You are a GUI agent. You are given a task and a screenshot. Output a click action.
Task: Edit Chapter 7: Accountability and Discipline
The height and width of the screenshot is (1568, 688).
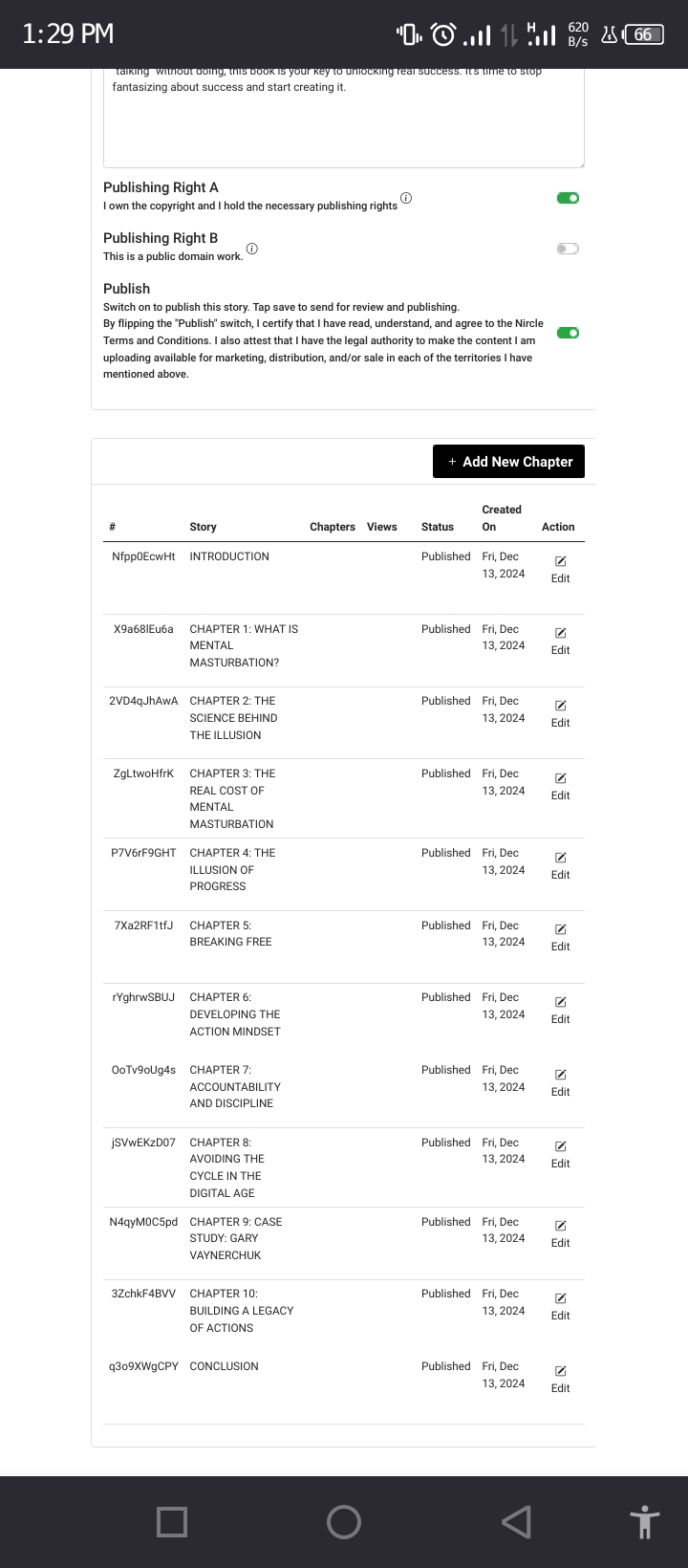point(561,1075)
